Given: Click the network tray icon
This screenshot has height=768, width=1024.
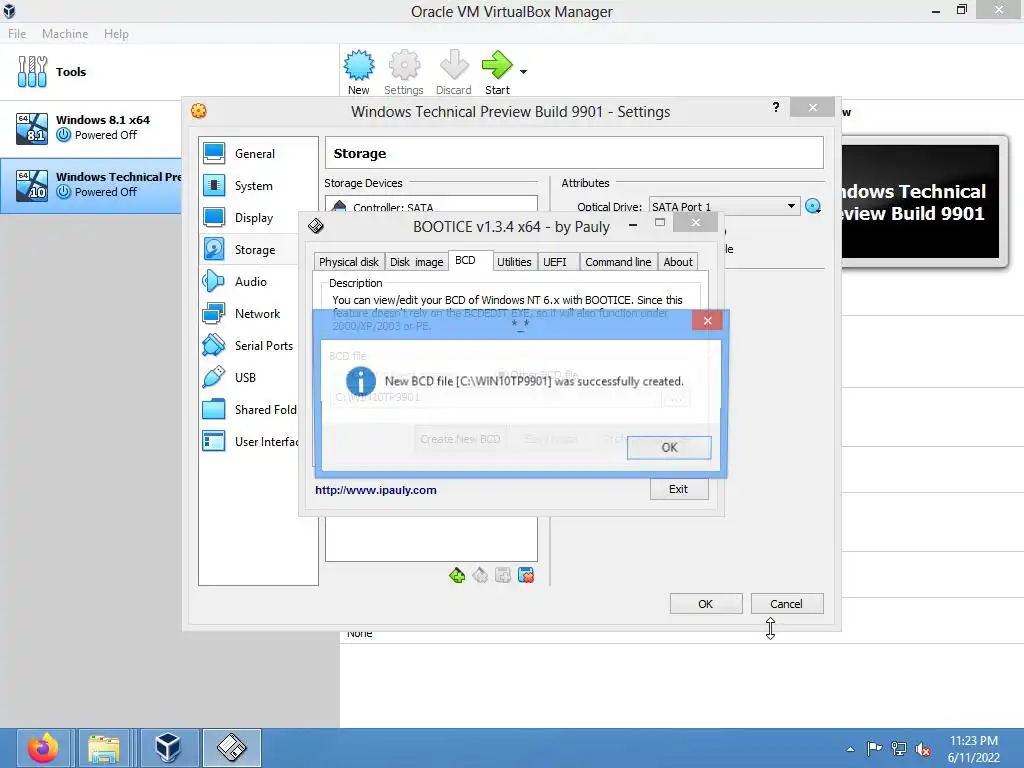Looking at the screenshot, I should coord(899,749).
